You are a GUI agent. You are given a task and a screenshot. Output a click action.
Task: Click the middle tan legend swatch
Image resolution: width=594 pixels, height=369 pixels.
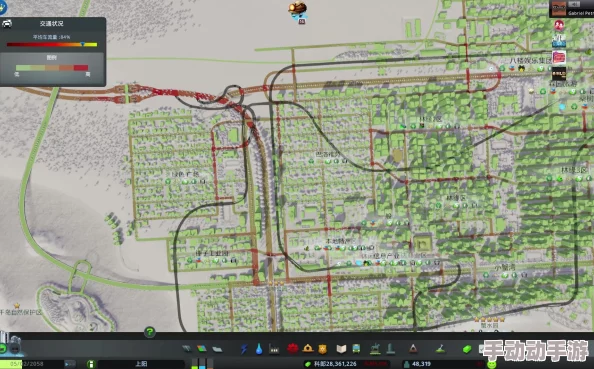(x=52, y=68)
